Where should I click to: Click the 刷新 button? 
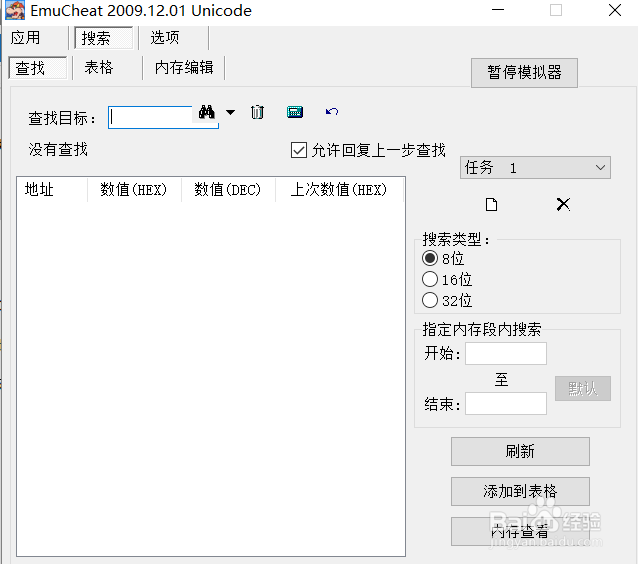(x=520, y=452)
